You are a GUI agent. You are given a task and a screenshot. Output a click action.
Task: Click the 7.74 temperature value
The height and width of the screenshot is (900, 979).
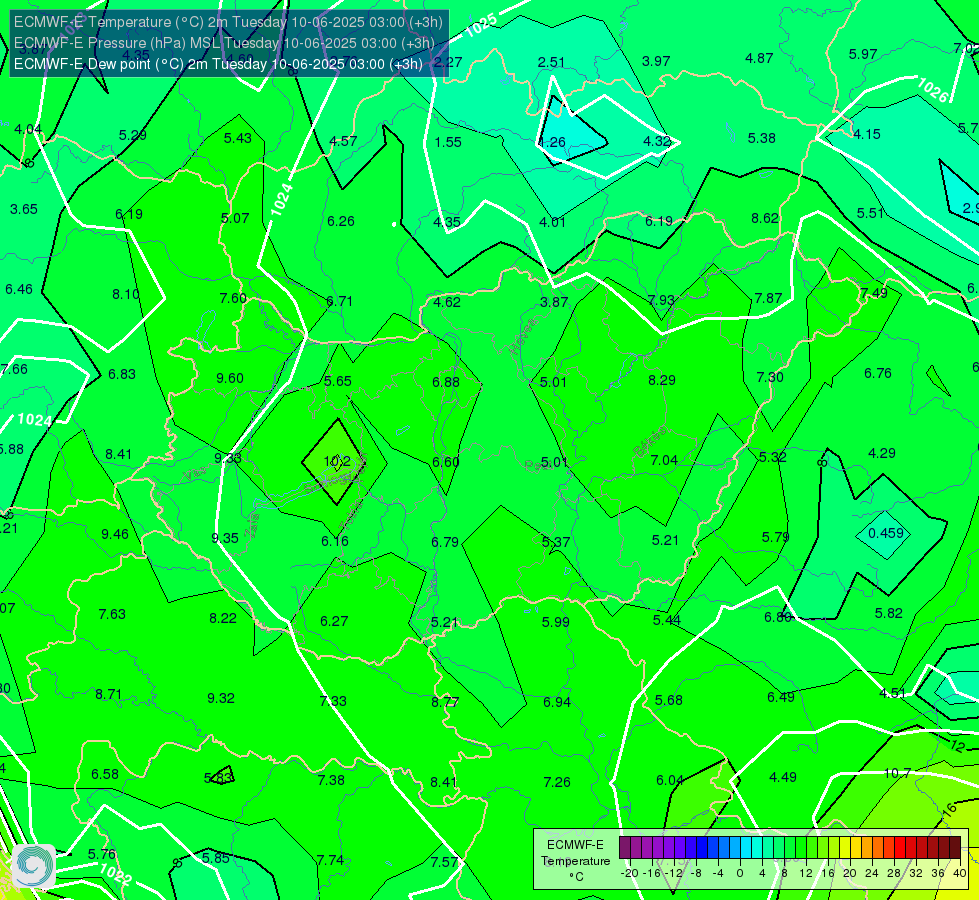330,861
